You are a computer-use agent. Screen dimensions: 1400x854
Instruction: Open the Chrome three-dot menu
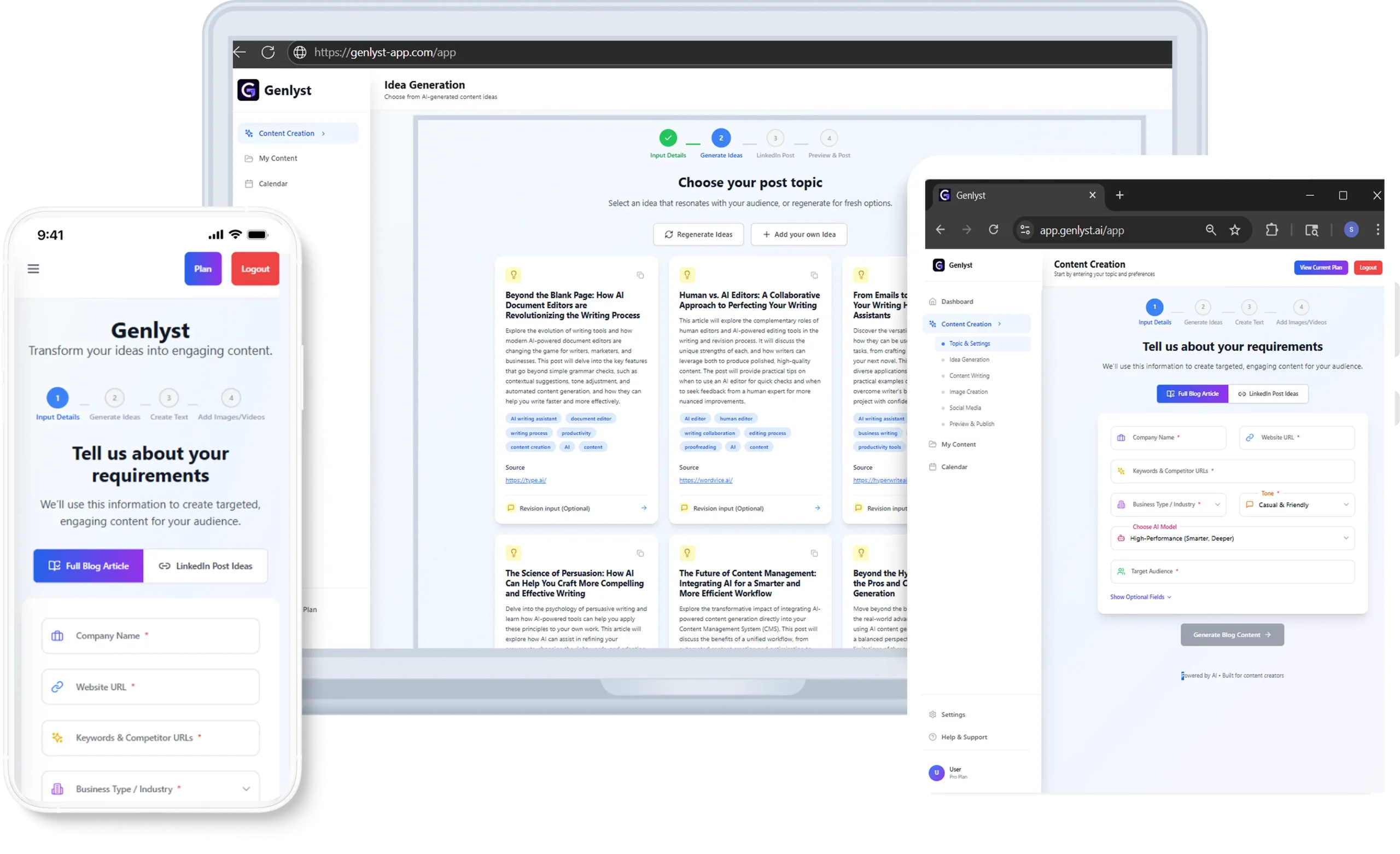pyautogui.click(x=1378, y=230)
